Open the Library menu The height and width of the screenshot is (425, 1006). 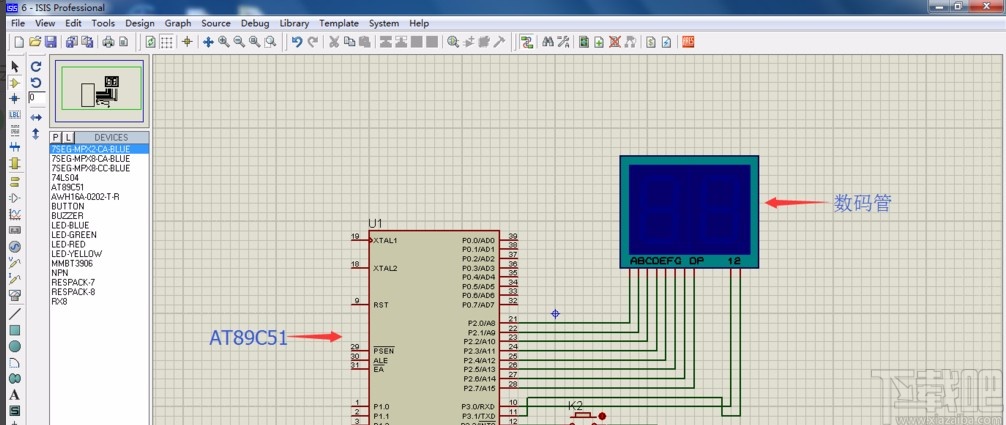(x=294, y=23)
